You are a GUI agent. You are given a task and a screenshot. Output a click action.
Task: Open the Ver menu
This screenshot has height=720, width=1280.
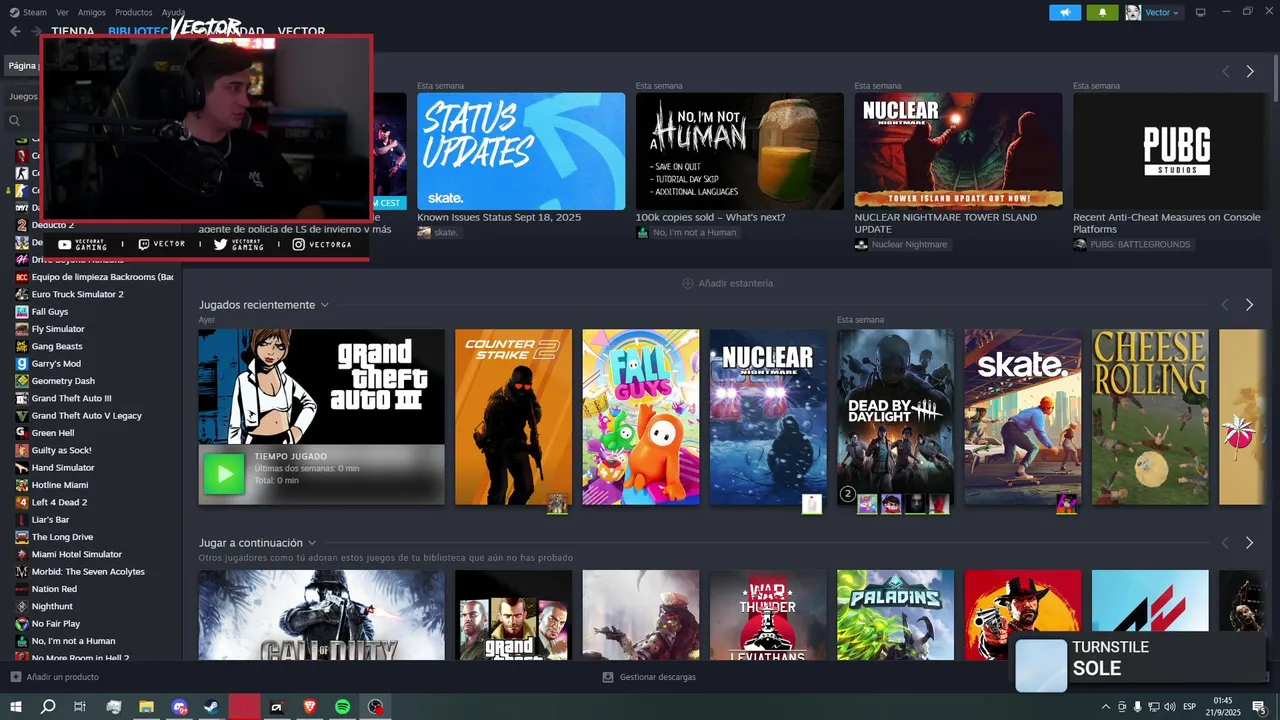(63, 12)
